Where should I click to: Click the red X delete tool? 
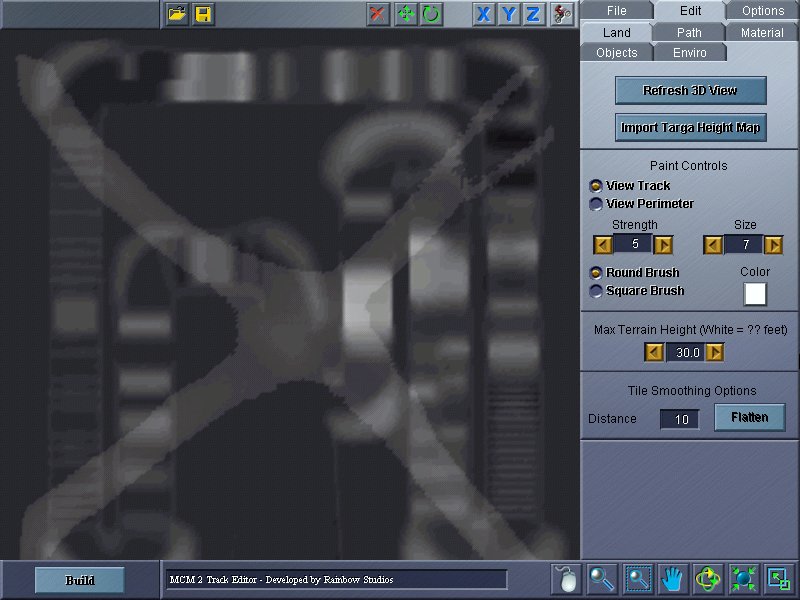click(378, 14)
